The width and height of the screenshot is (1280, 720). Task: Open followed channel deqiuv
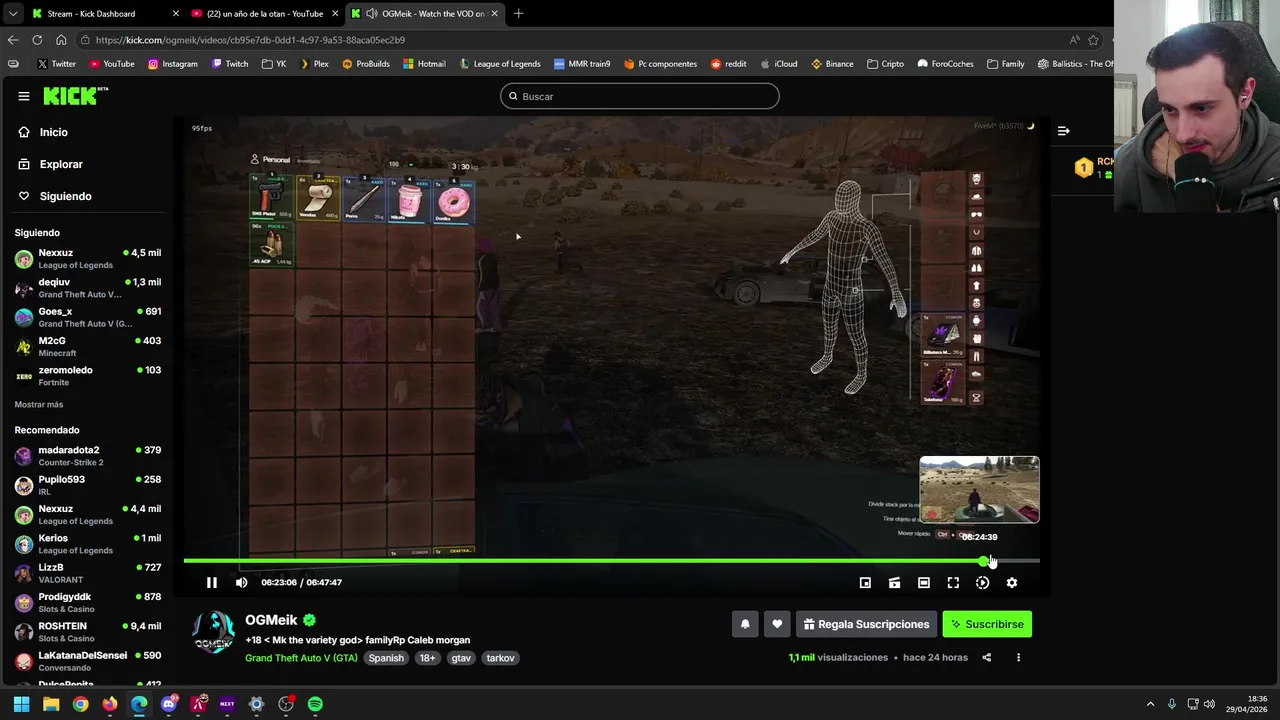click(x=88, y=288)
